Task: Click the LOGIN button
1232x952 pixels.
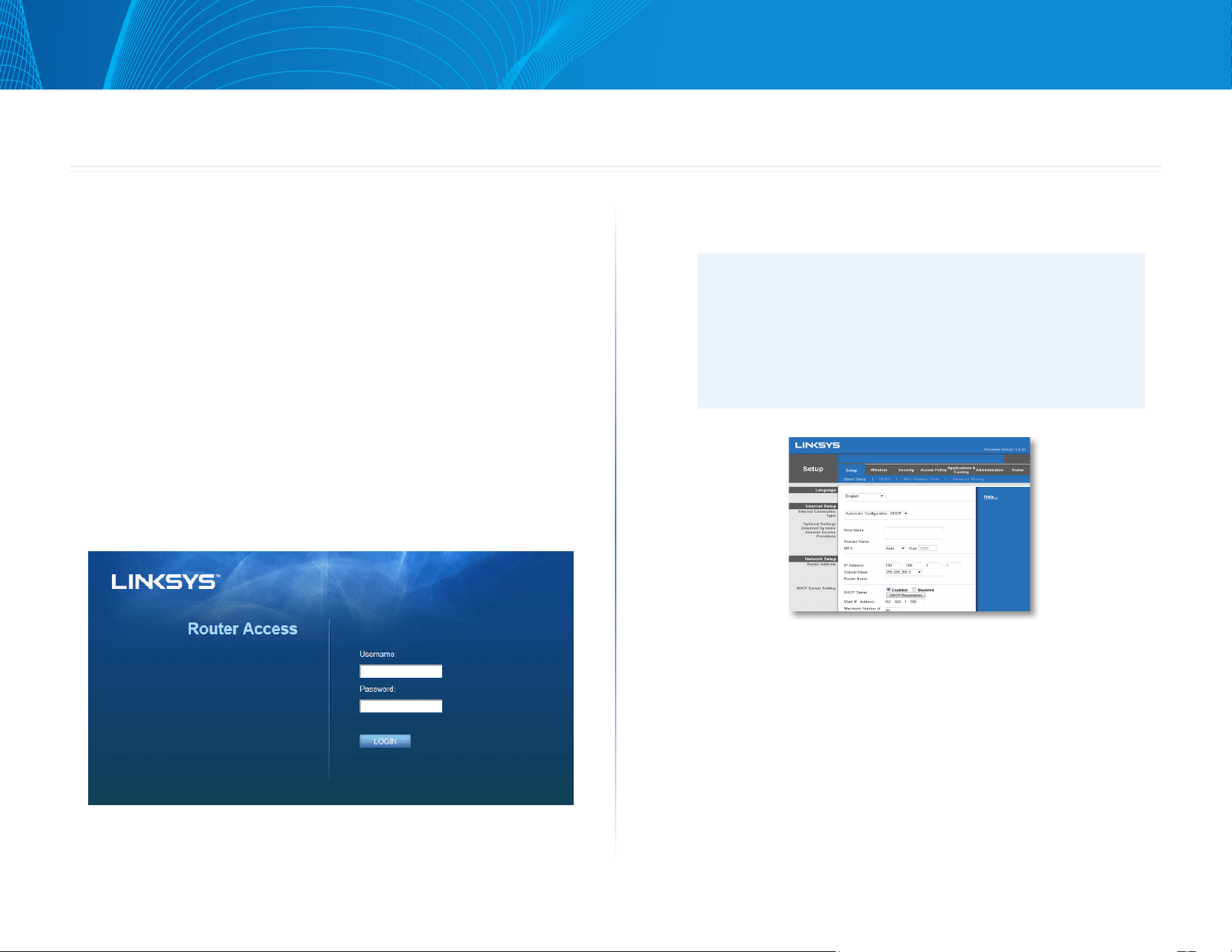Action: coord(385,741)
